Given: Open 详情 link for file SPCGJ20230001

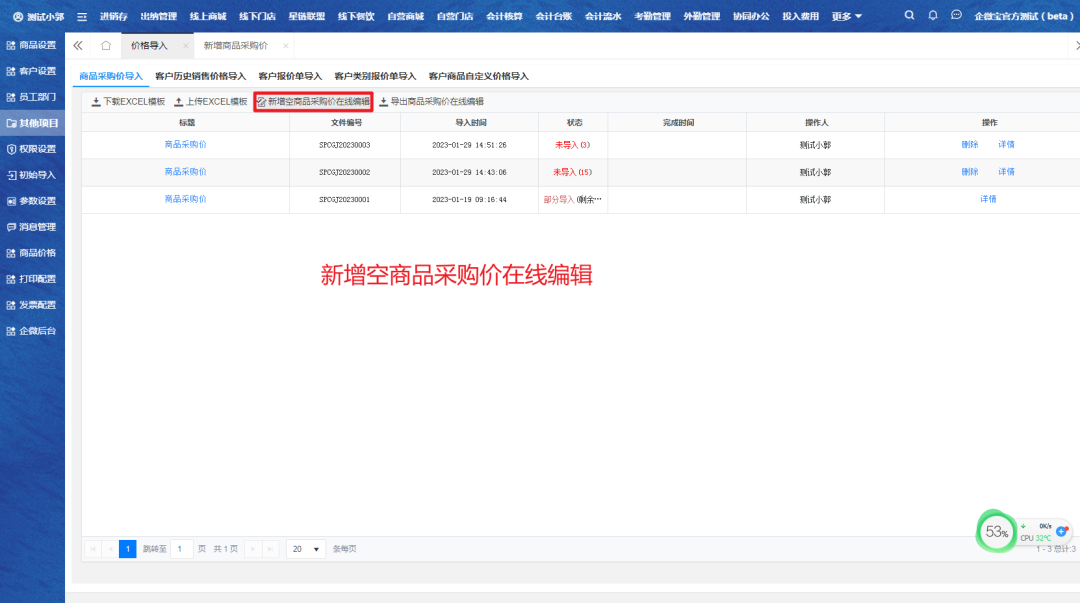Looking at the screenshot, I should pos(988,199).
